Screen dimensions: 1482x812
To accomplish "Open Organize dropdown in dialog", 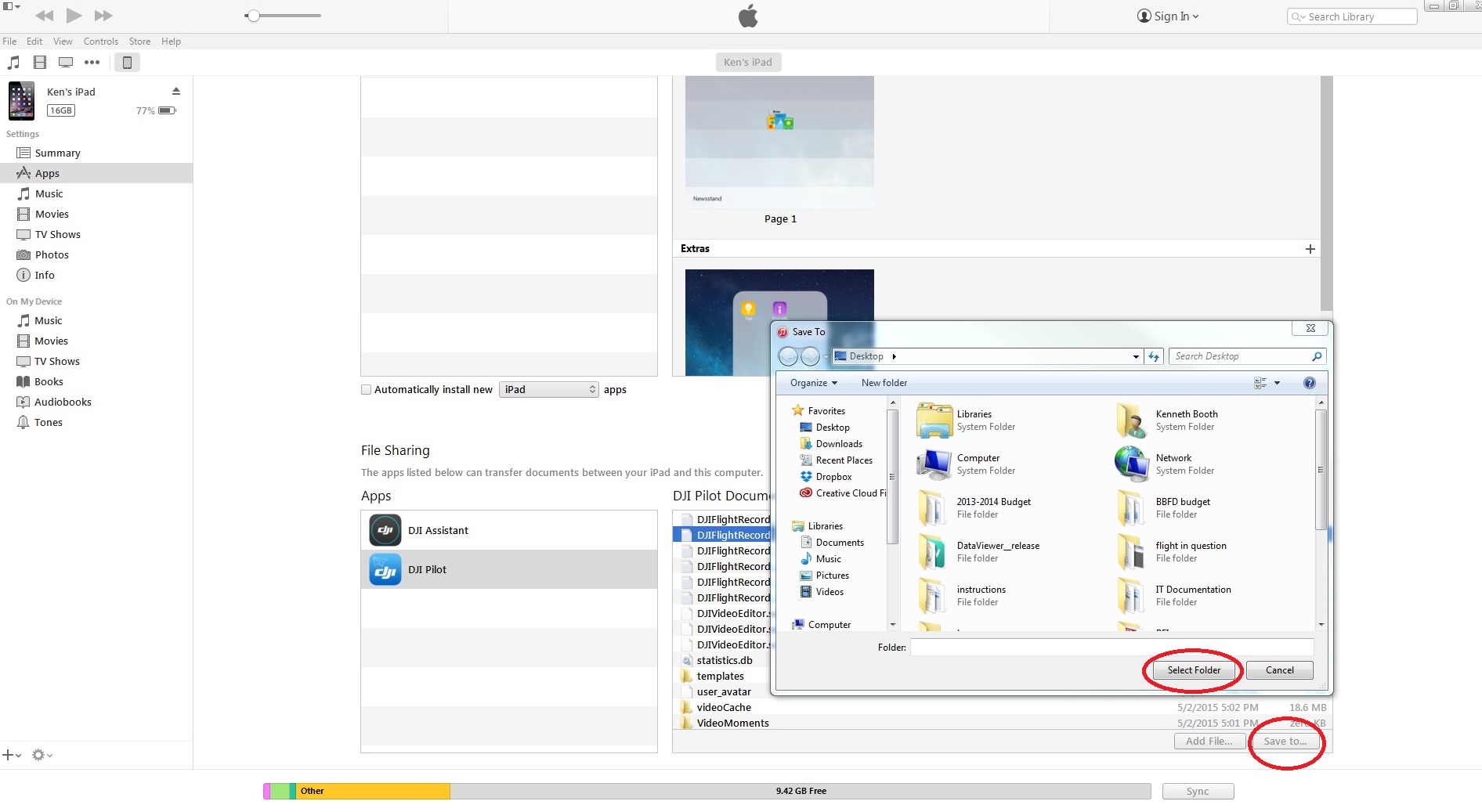I will pos(814,383).
